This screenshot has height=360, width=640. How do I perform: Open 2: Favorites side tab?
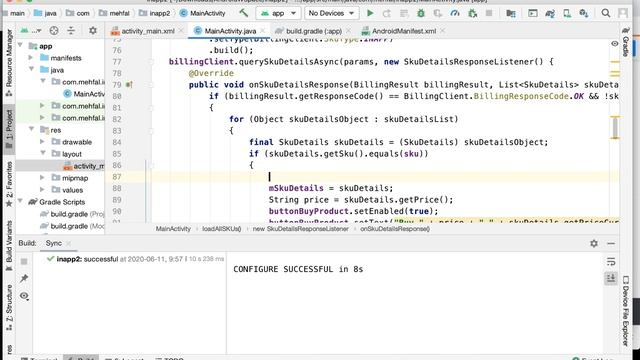pos(9,184)
